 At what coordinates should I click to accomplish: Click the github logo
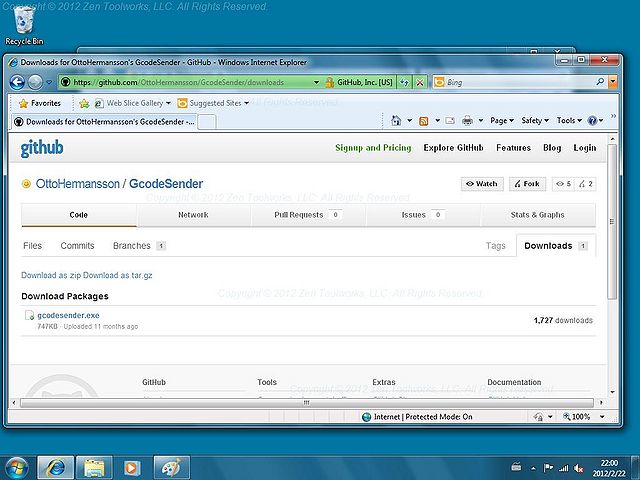42,148
